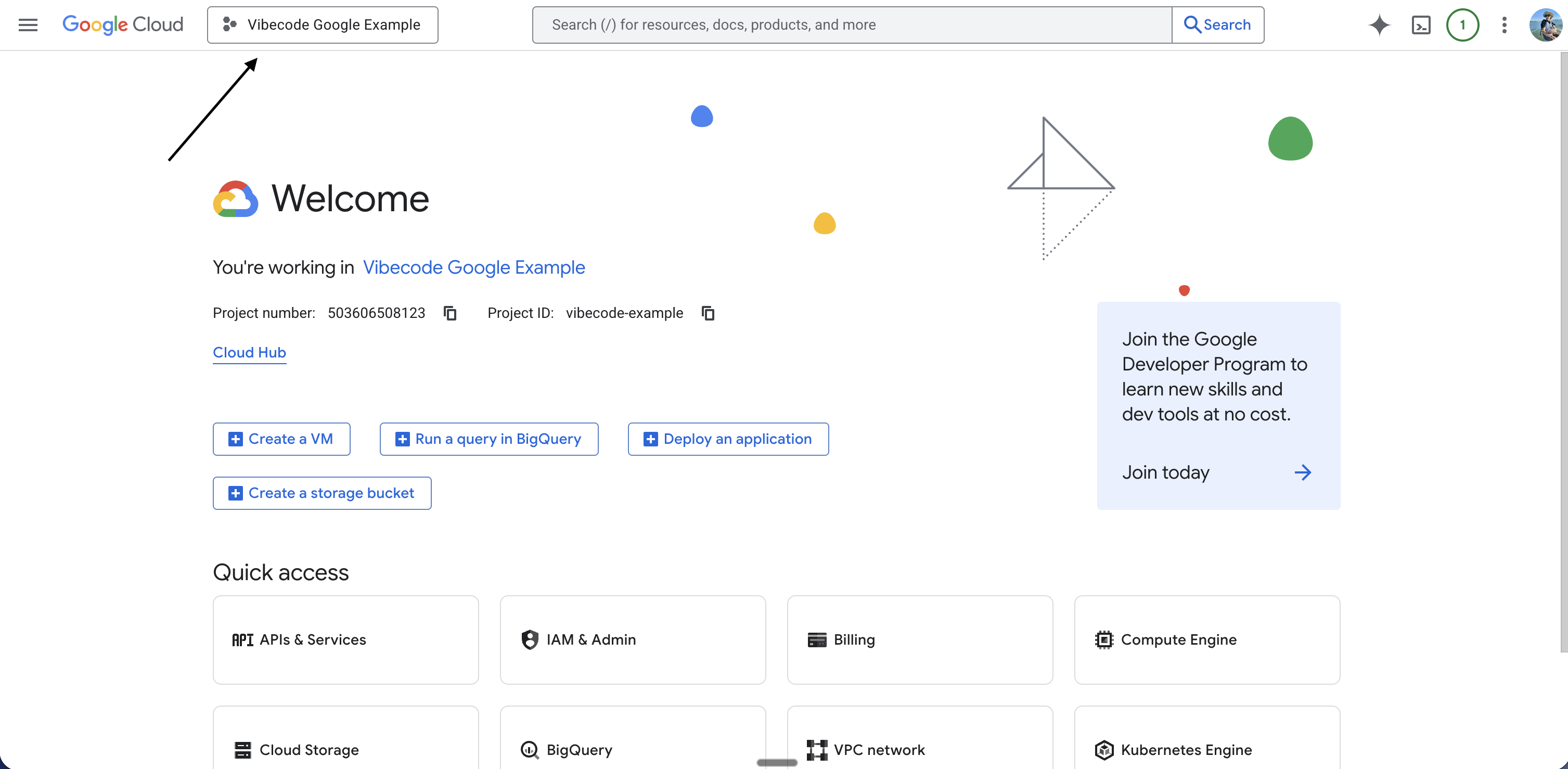Open the three-dot settings and utilities menu
Viewport: 1568px width, 769px height.
(x=1504, y=25)
